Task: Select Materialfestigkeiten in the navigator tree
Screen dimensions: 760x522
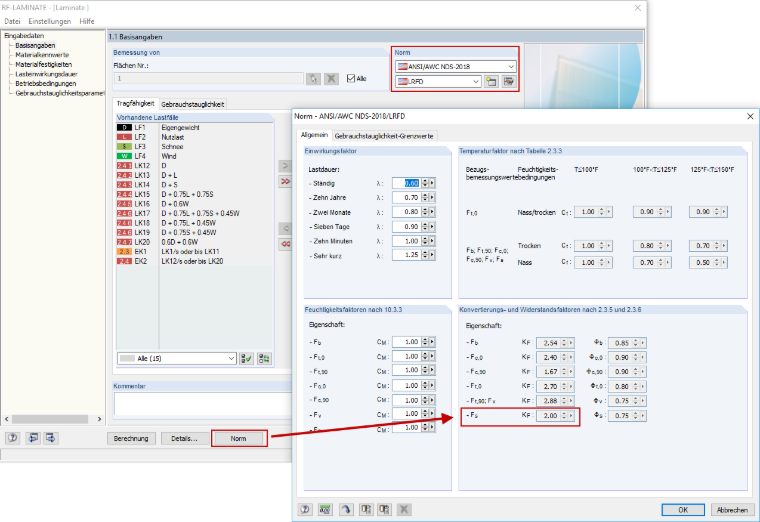Action: point(44,64)
